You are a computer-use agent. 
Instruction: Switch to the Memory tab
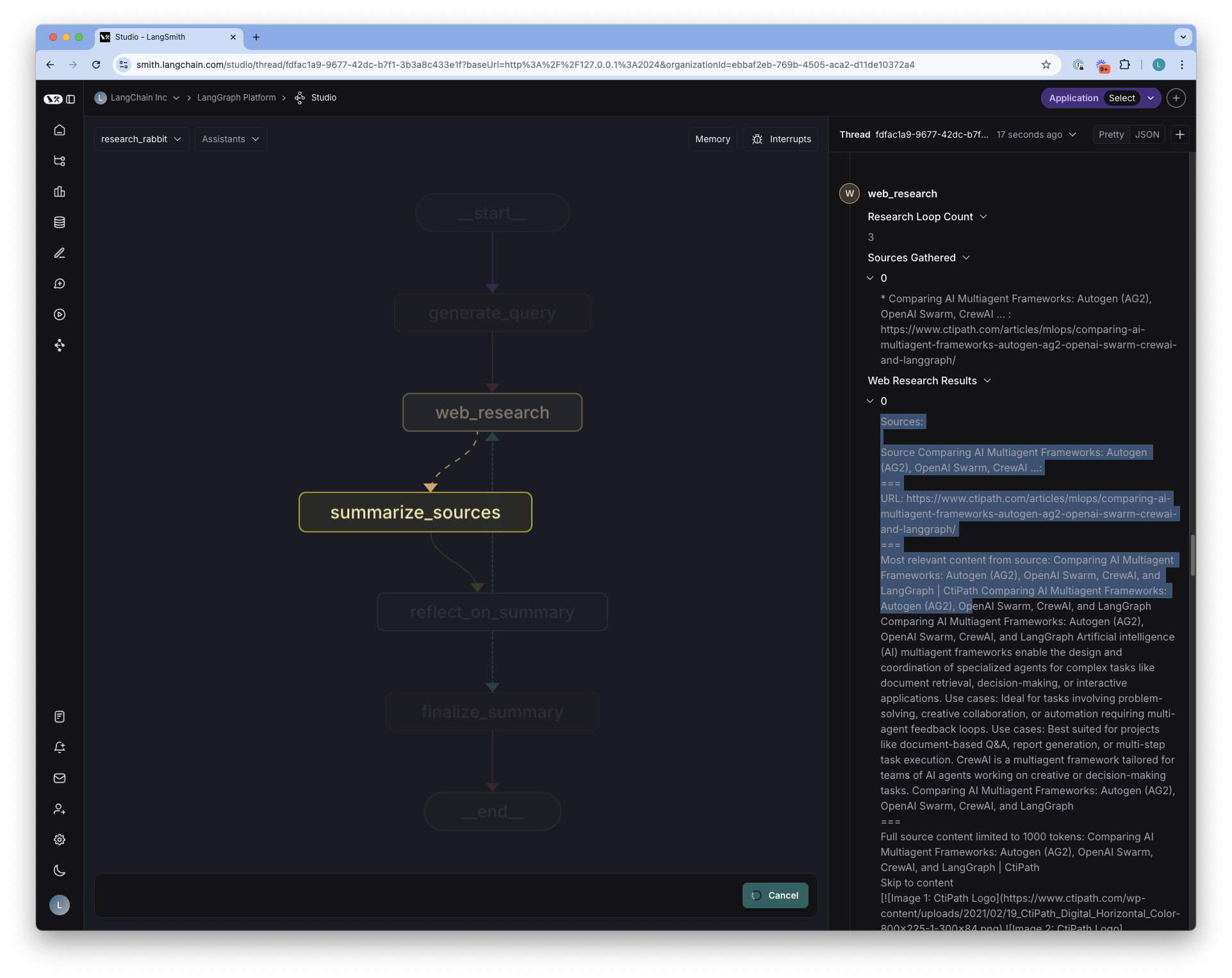(x=712, y=138)
